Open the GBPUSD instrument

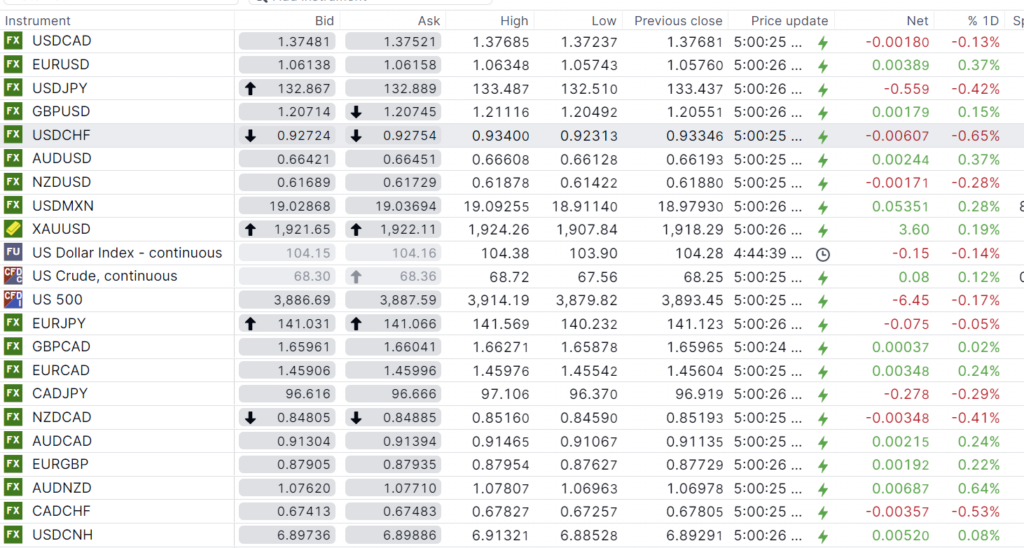[61, 112]
